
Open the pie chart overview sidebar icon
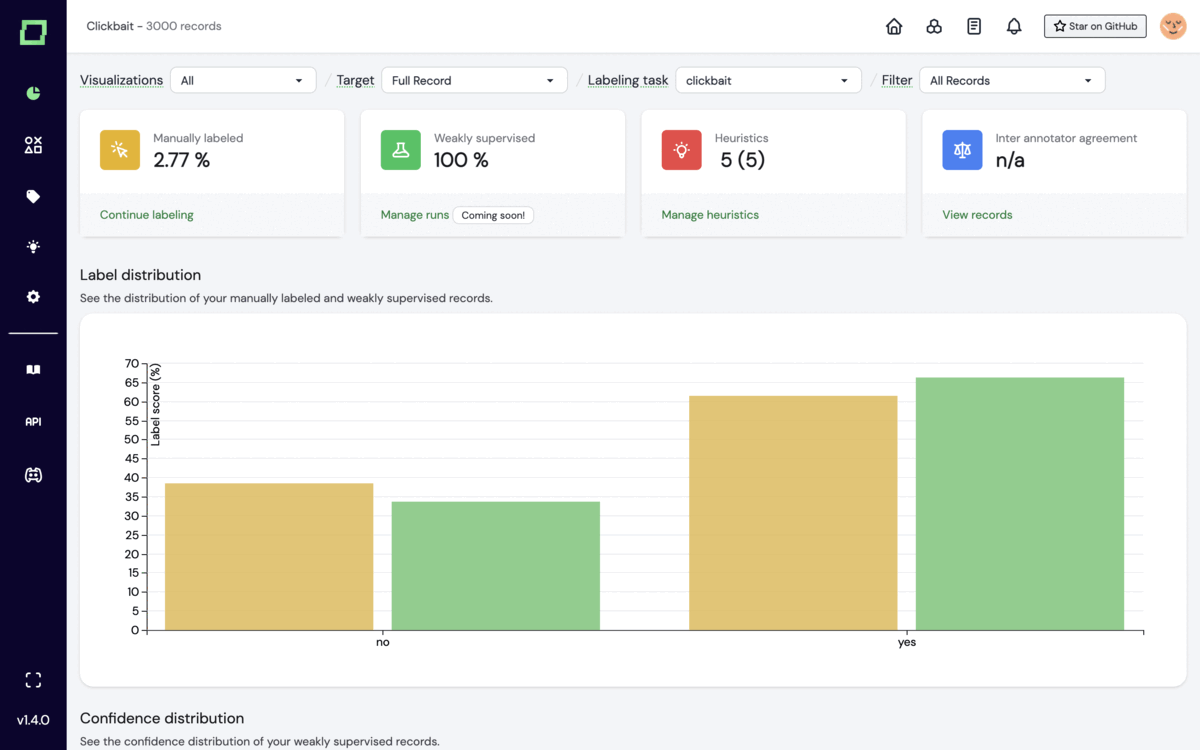[x=33, y=94]
